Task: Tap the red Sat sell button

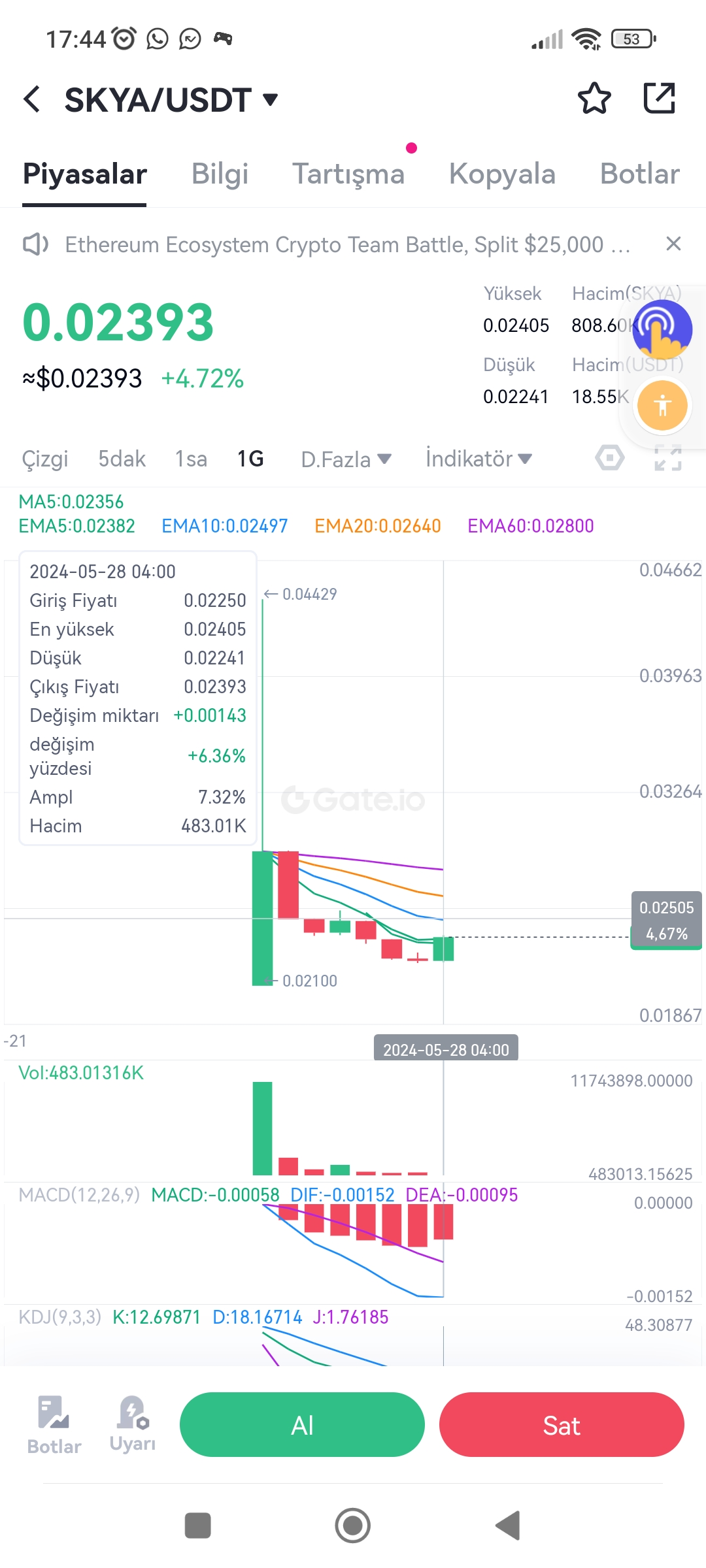Action: pyautogui.click(x=562, y=1424)
